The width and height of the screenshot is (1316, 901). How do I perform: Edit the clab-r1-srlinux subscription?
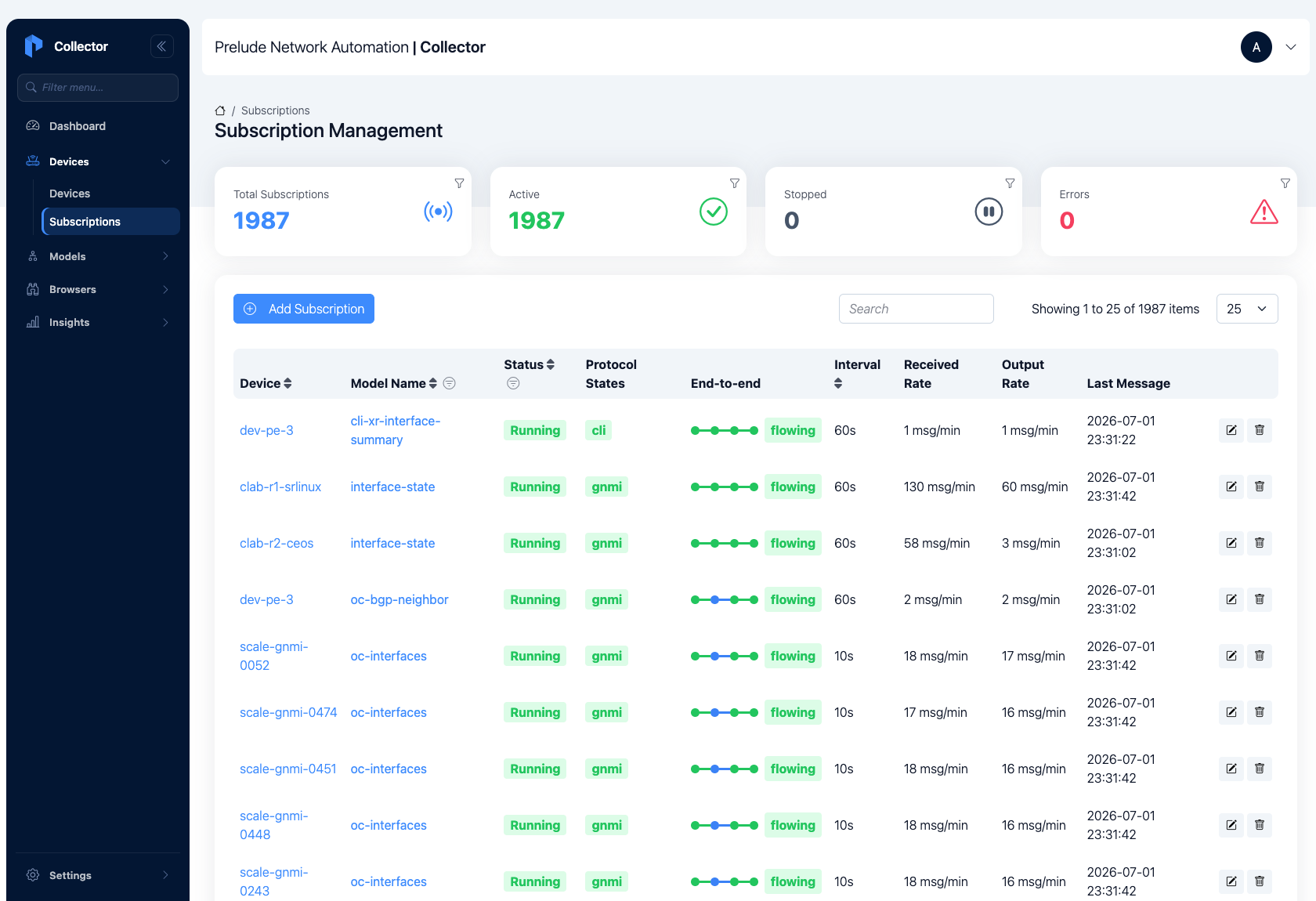(x=1231, y=487)
